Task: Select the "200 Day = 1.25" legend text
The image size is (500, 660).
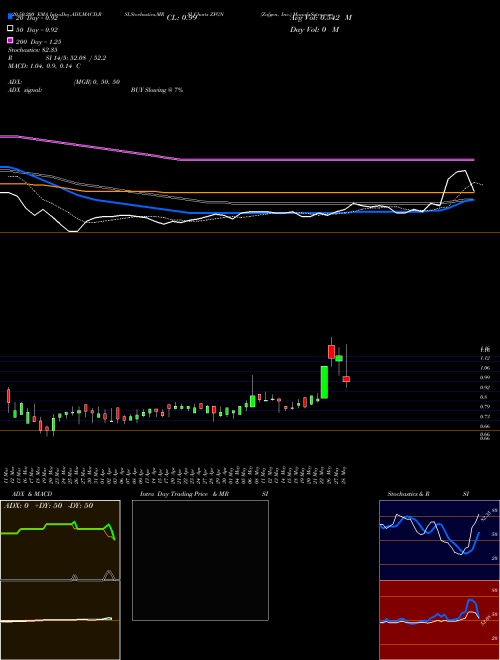Action: [38, 42]
